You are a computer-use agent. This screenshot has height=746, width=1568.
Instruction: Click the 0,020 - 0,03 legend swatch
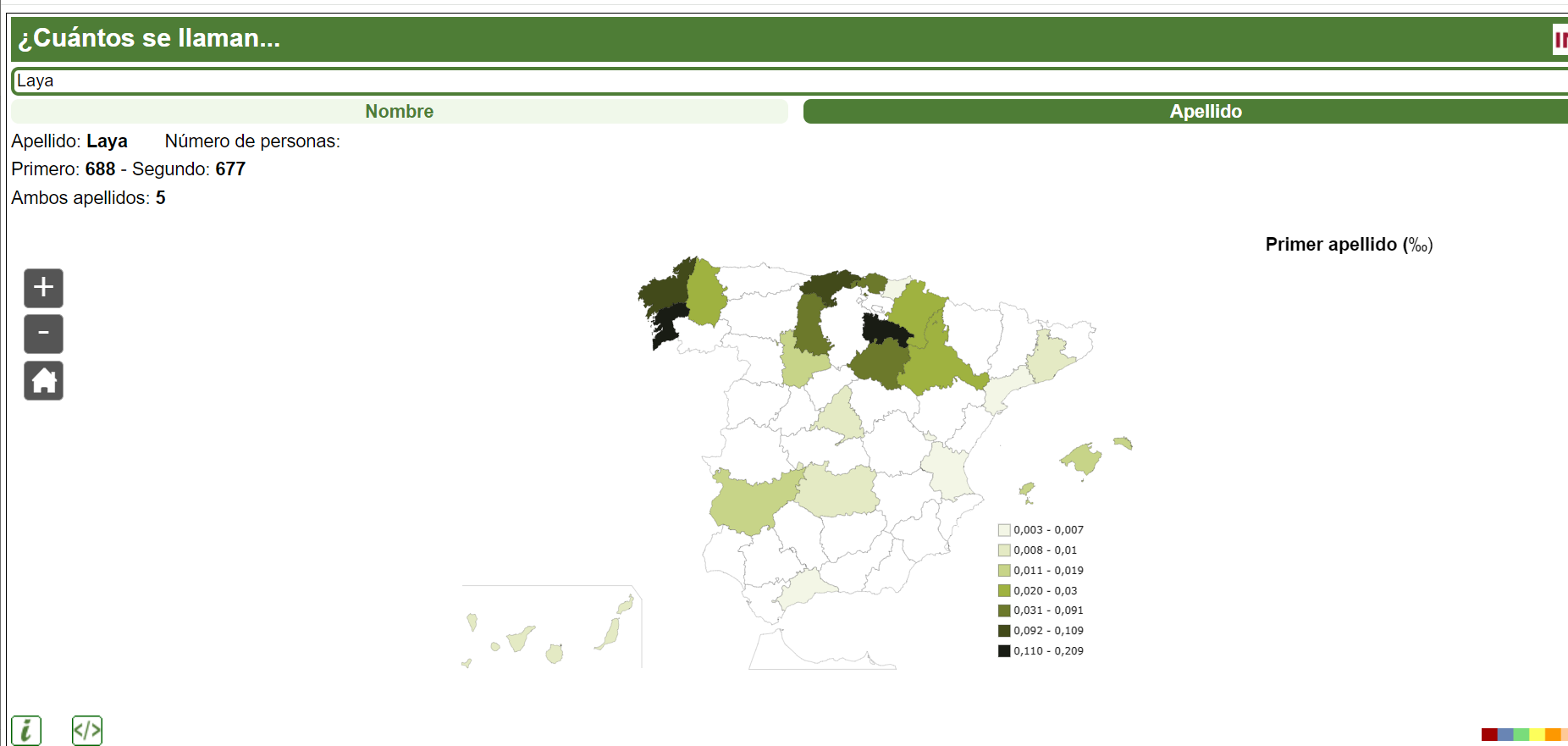pyautogui.click(x=1004, y=591)
